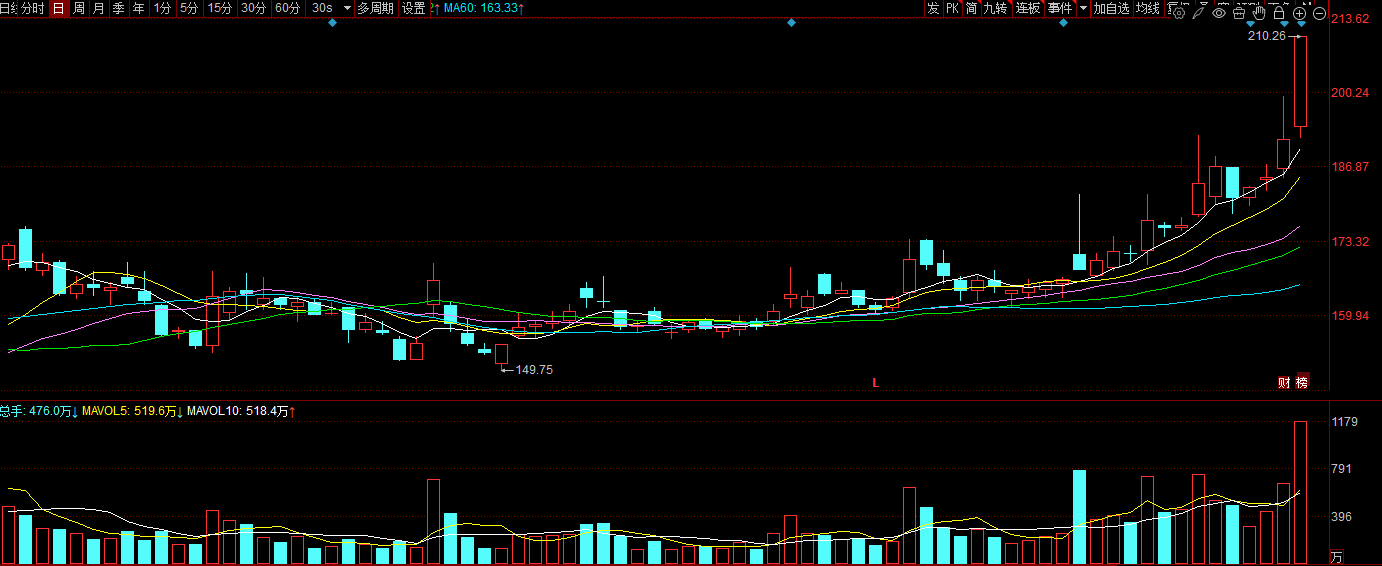Switch to 1分 one-minute chart
This screenshot has width=1382, height=566.
[x=162, y=8]
